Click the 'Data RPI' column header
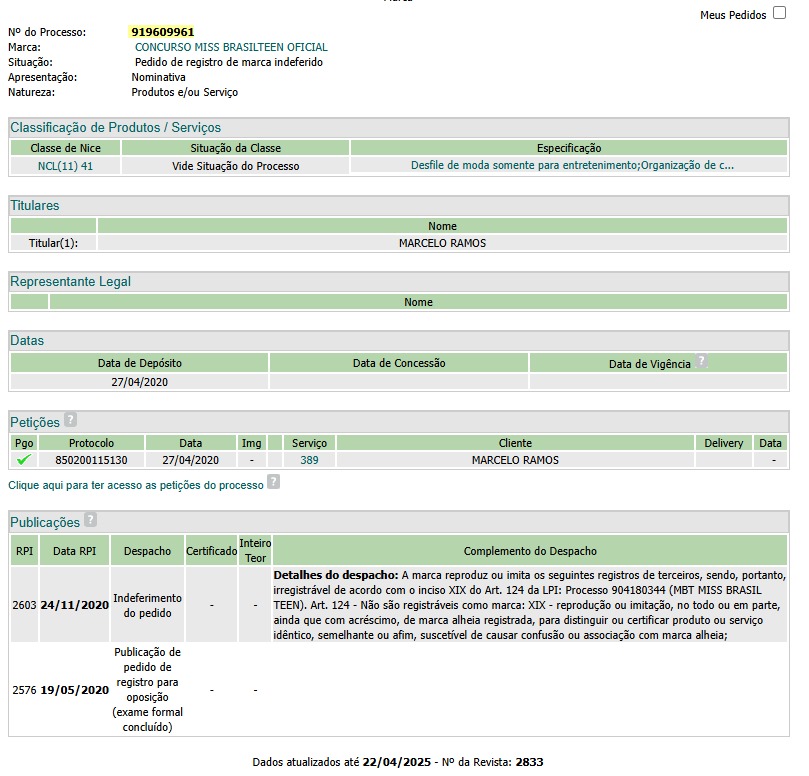 (75, 551)
